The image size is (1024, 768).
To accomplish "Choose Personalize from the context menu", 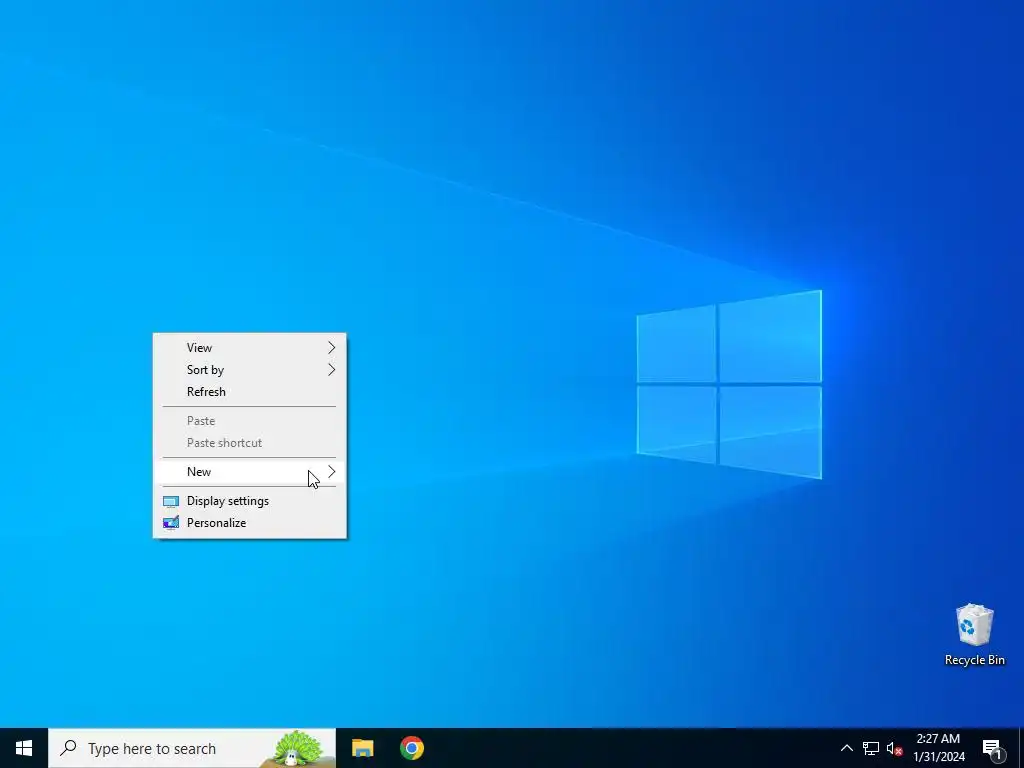I will (x=249, y=523).
